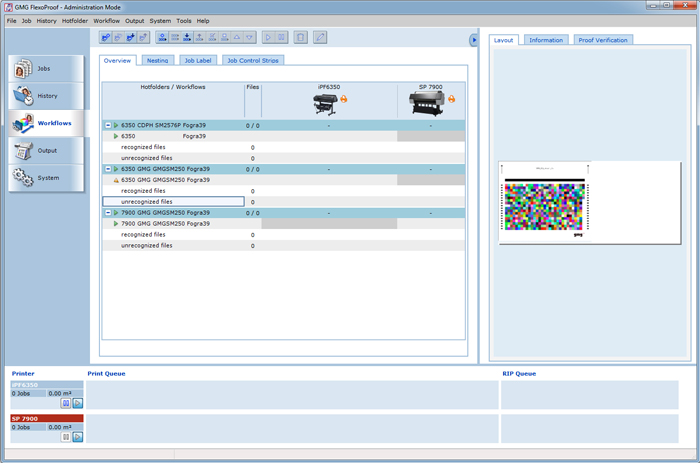Viewport: 700px width, 463px height.
Task: Click the move down triangle toolbar icon
Action: click(x=250, y=38)
